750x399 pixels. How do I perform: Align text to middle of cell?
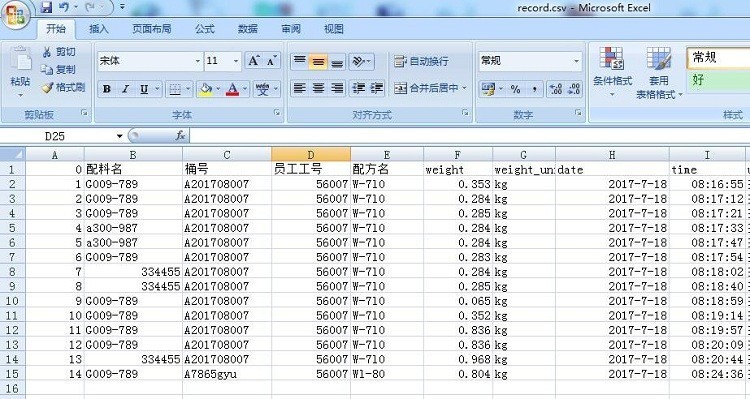click(x=318, y=61)
